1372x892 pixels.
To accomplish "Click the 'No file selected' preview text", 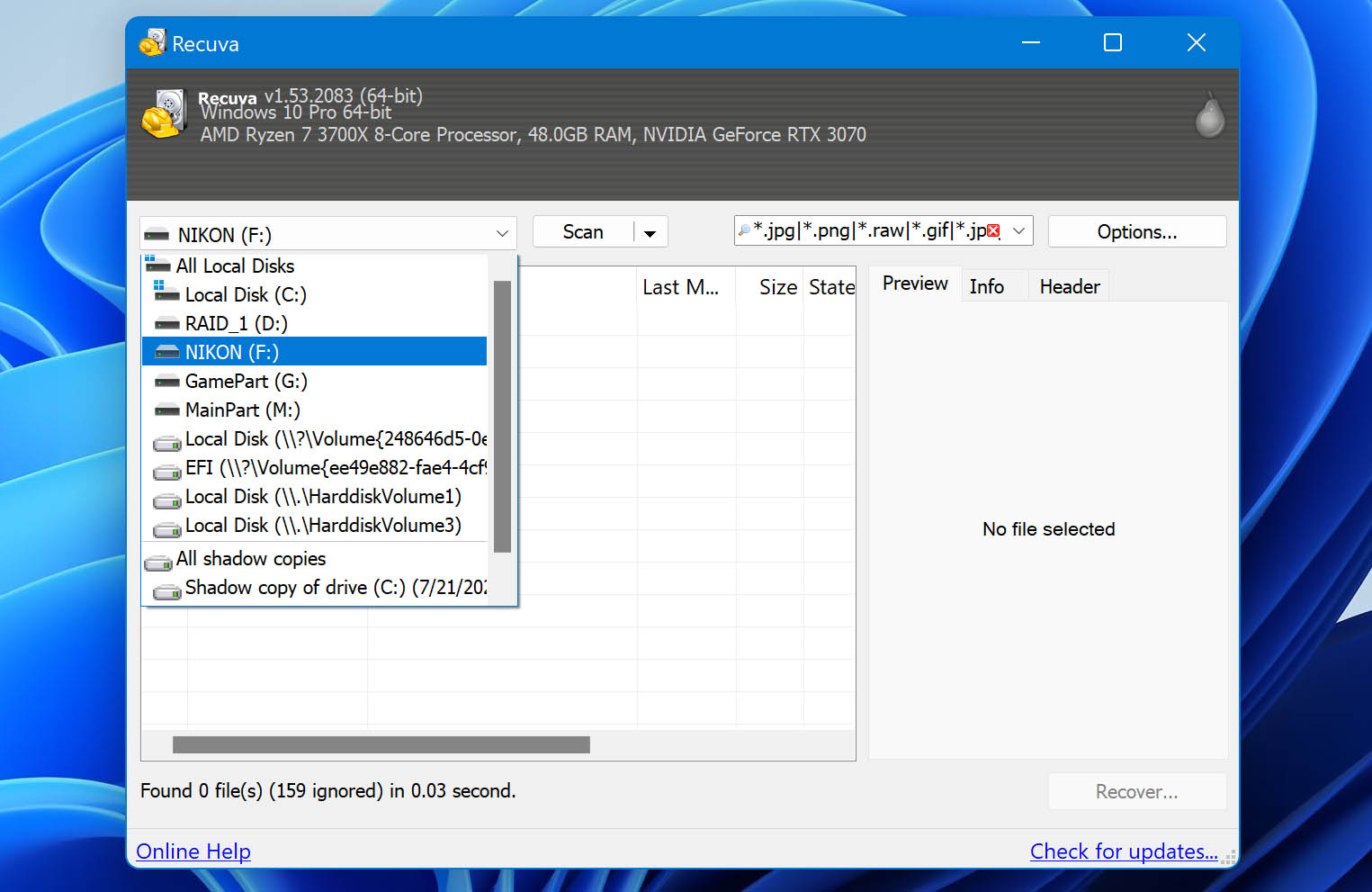I will (1048, 529).
